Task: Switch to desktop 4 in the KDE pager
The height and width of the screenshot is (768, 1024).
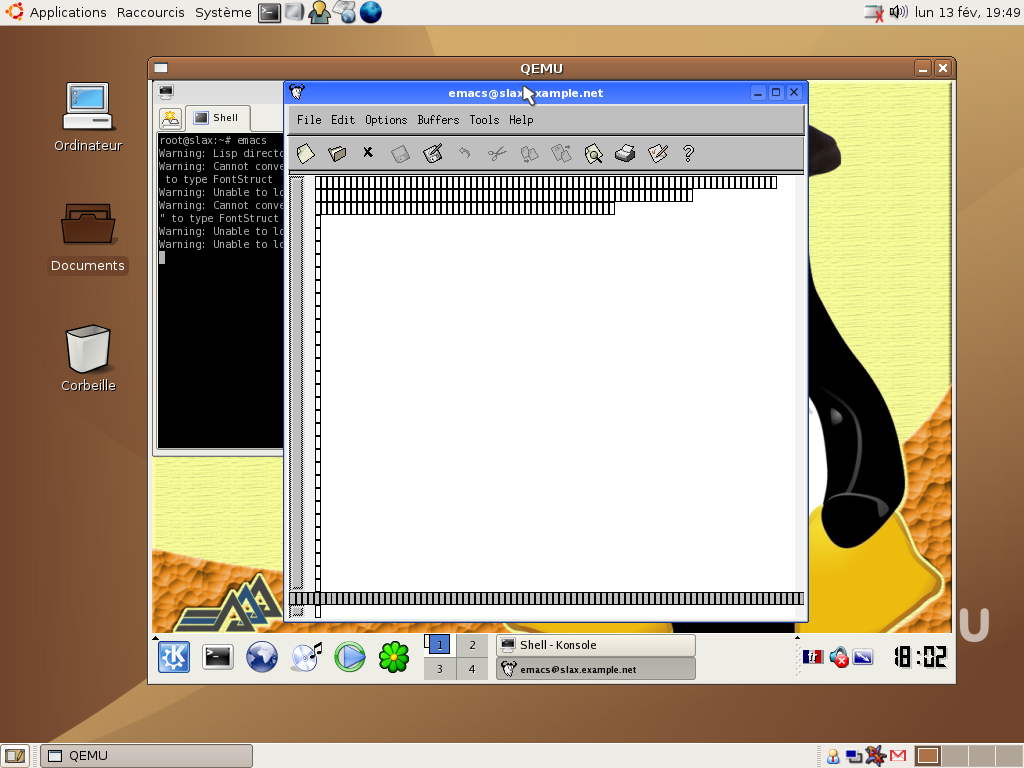Action: pyautogui.click(x=472, y=669)
